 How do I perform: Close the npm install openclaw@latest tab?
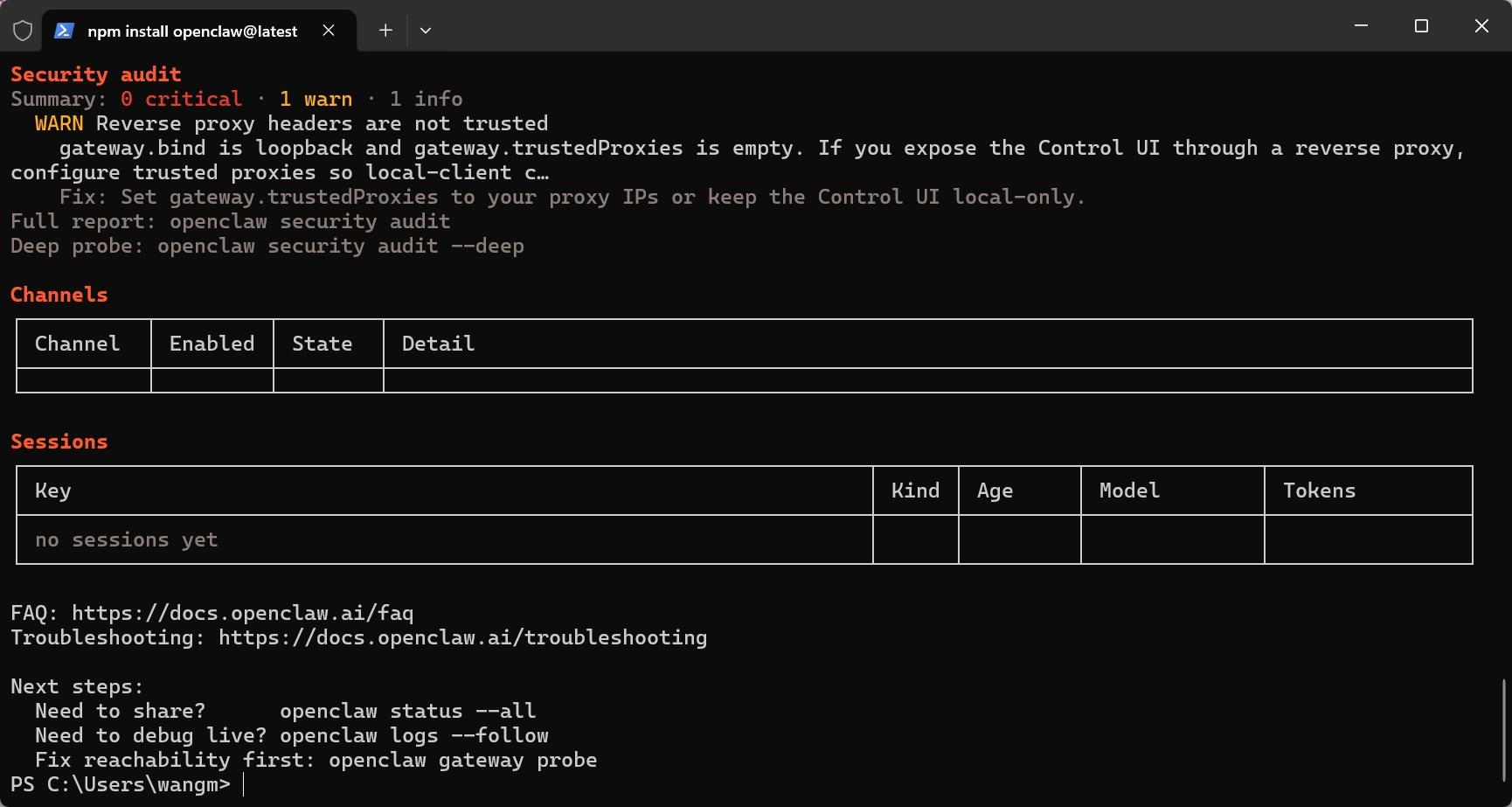pos(329,31)
